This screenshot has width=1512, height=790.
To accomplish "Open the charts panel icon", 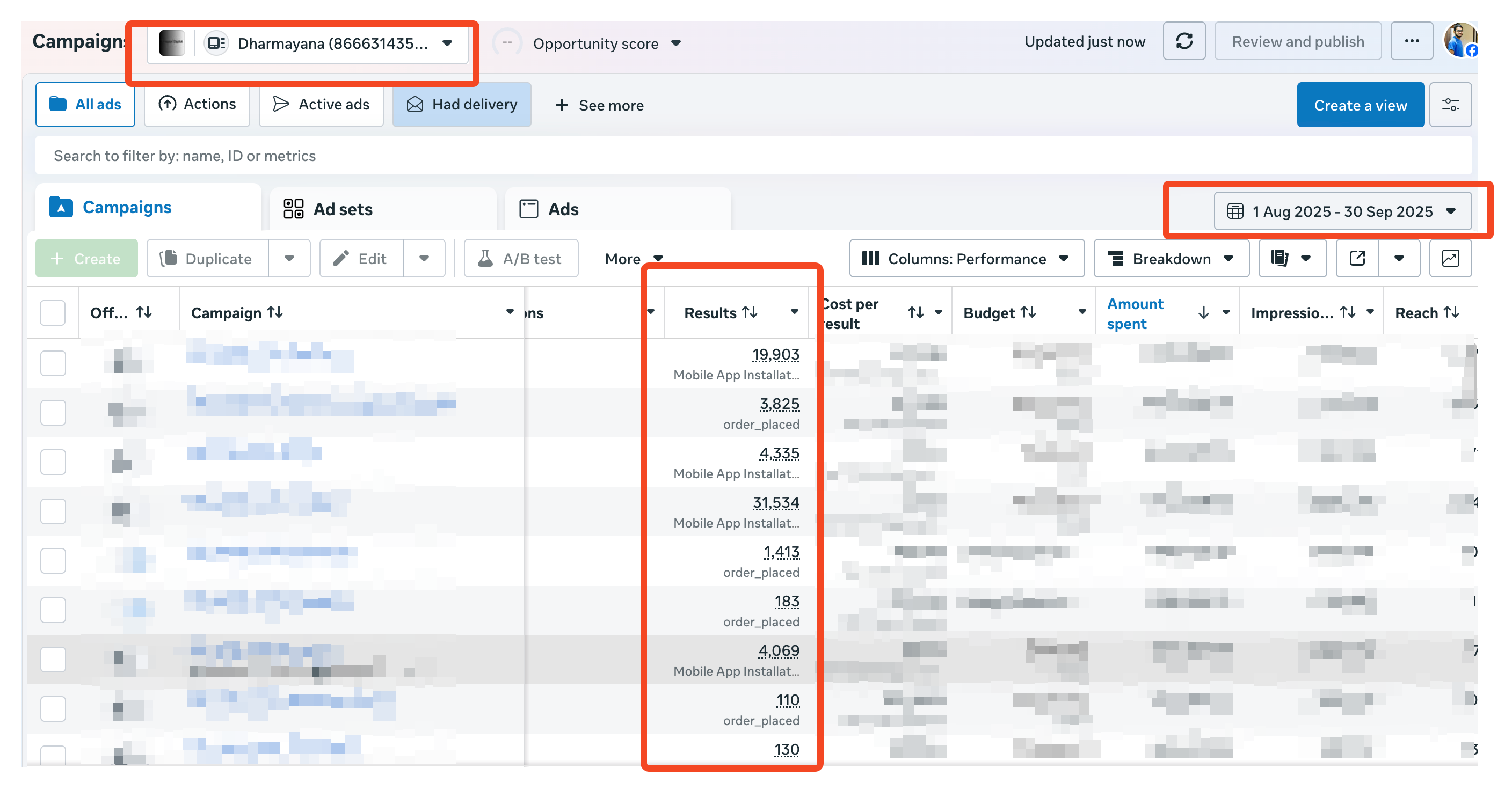I will 1450,258.
